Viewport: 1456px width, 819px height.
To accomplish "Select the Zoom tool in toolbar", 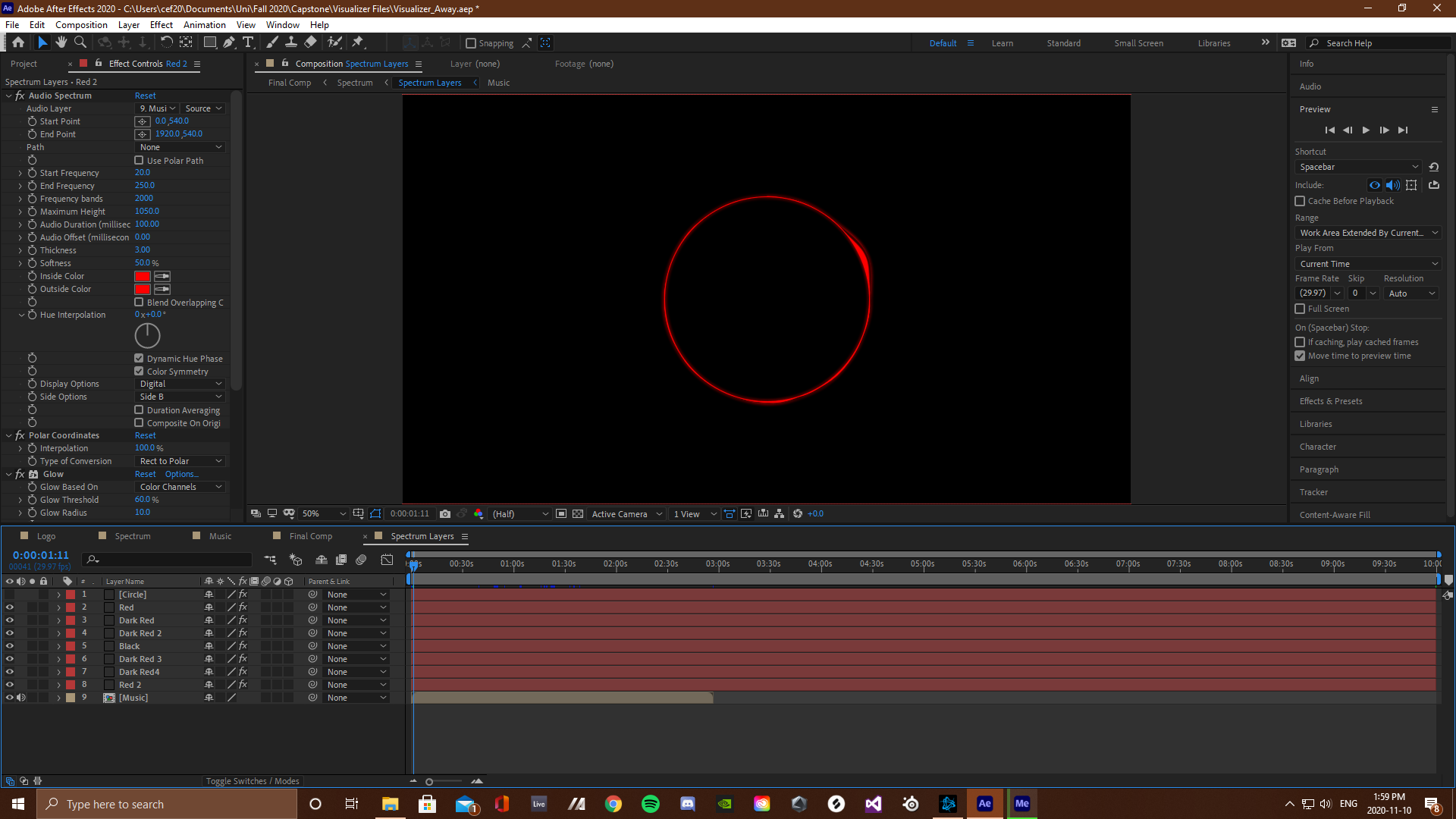I will pyautogui.click(x=80, y=42).
